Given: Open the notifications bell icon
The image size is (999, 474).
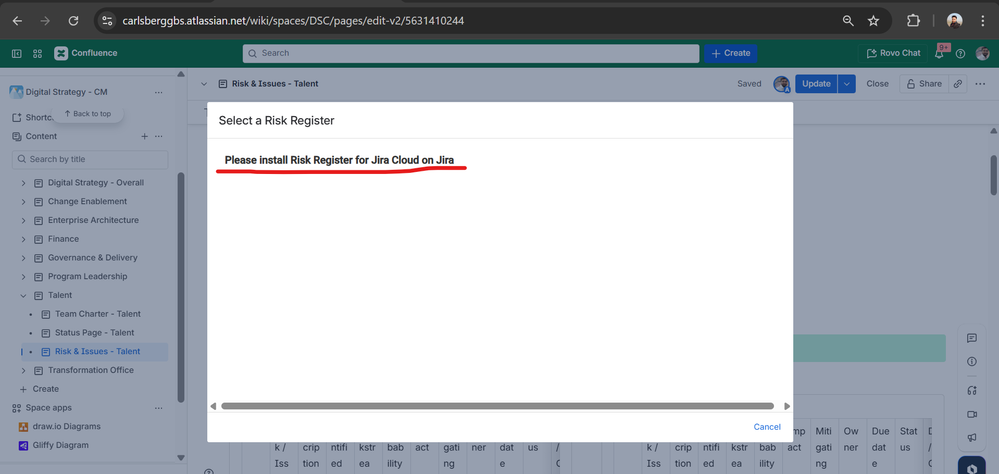Looking at the screenshot, I should [x=939, y=54].
